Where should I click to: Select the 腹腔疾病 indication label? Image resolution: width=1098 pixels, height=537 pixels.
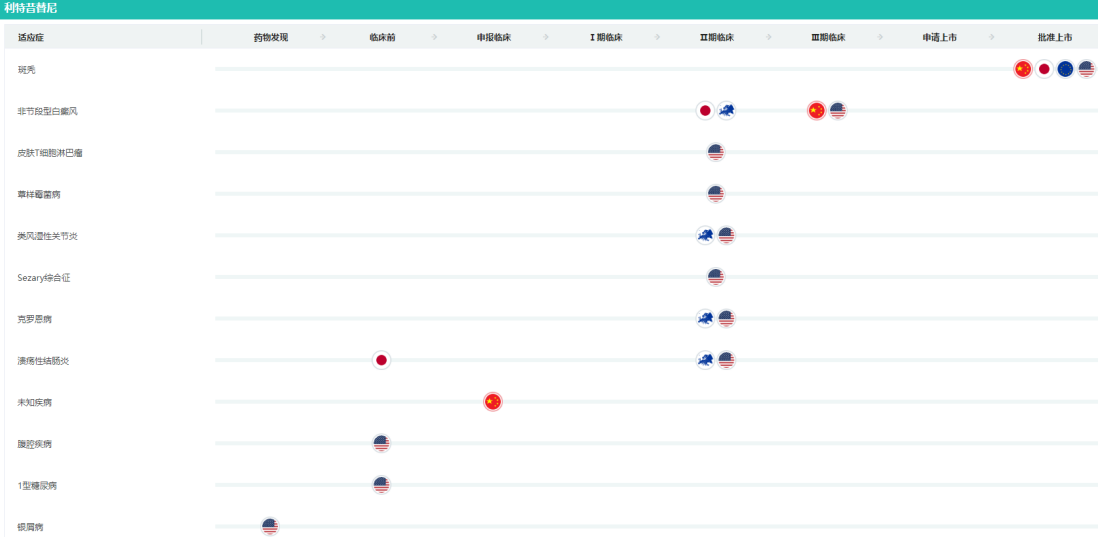(x=35, y=444)
